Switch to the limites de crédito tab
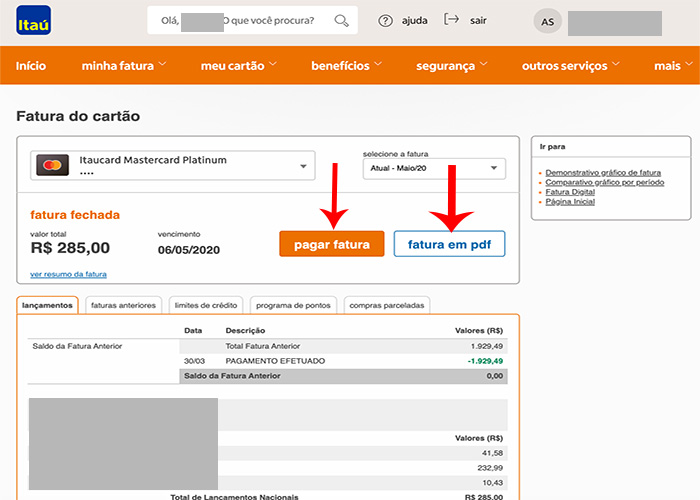The image size is (700, 500). point(206,305)
